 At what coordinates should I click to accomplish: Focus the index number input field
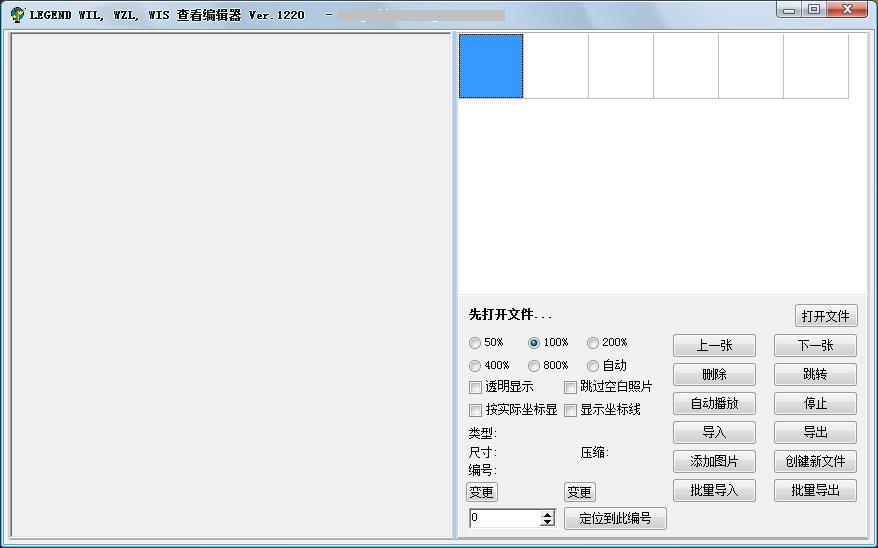505,518
